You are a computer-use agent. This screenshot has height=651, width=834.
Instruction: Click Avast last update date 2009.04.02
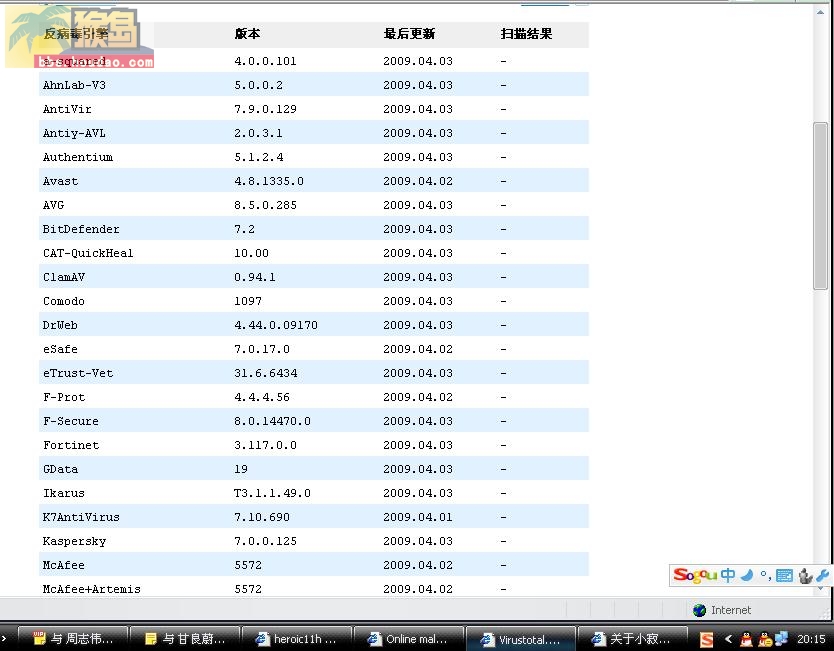(418, 181)
